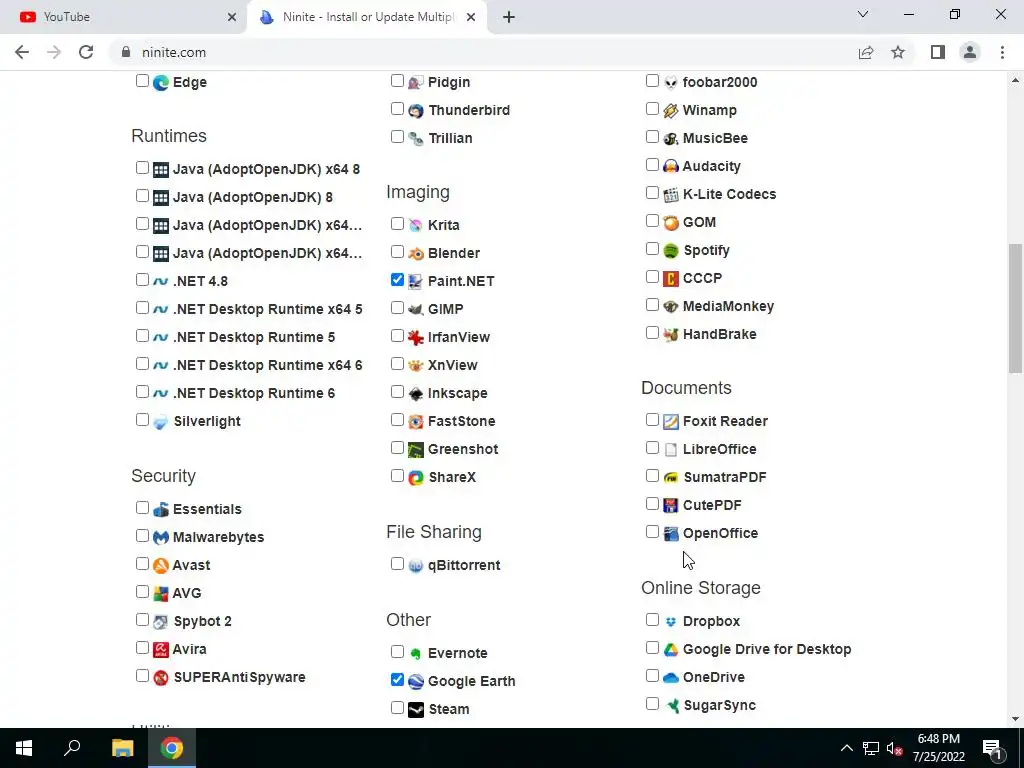Show hidden system tray icons
The image size is (1024, 768).
coord(846,748)
